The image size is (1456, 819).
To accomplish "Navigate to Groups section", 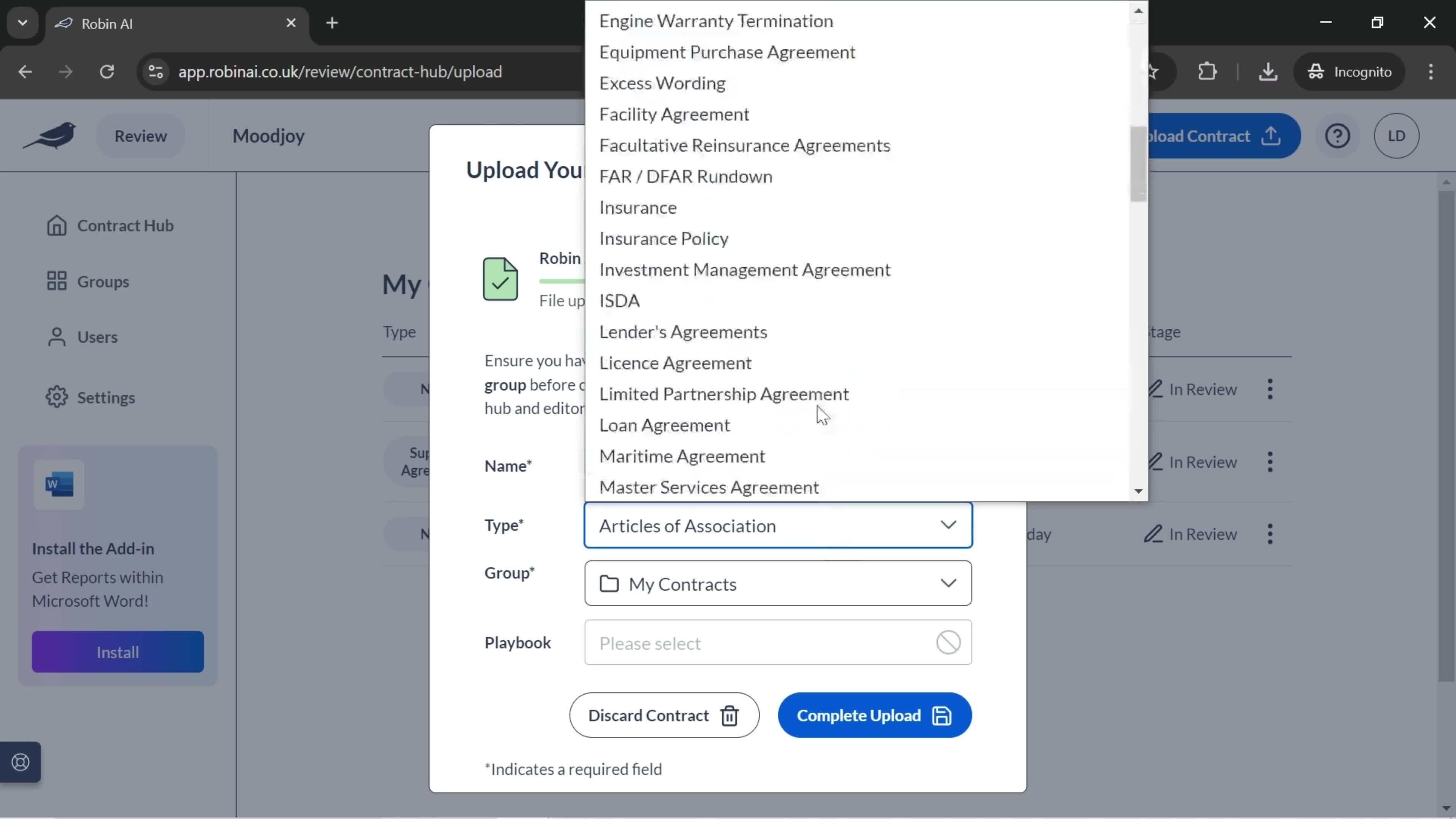I will (103, 281).
